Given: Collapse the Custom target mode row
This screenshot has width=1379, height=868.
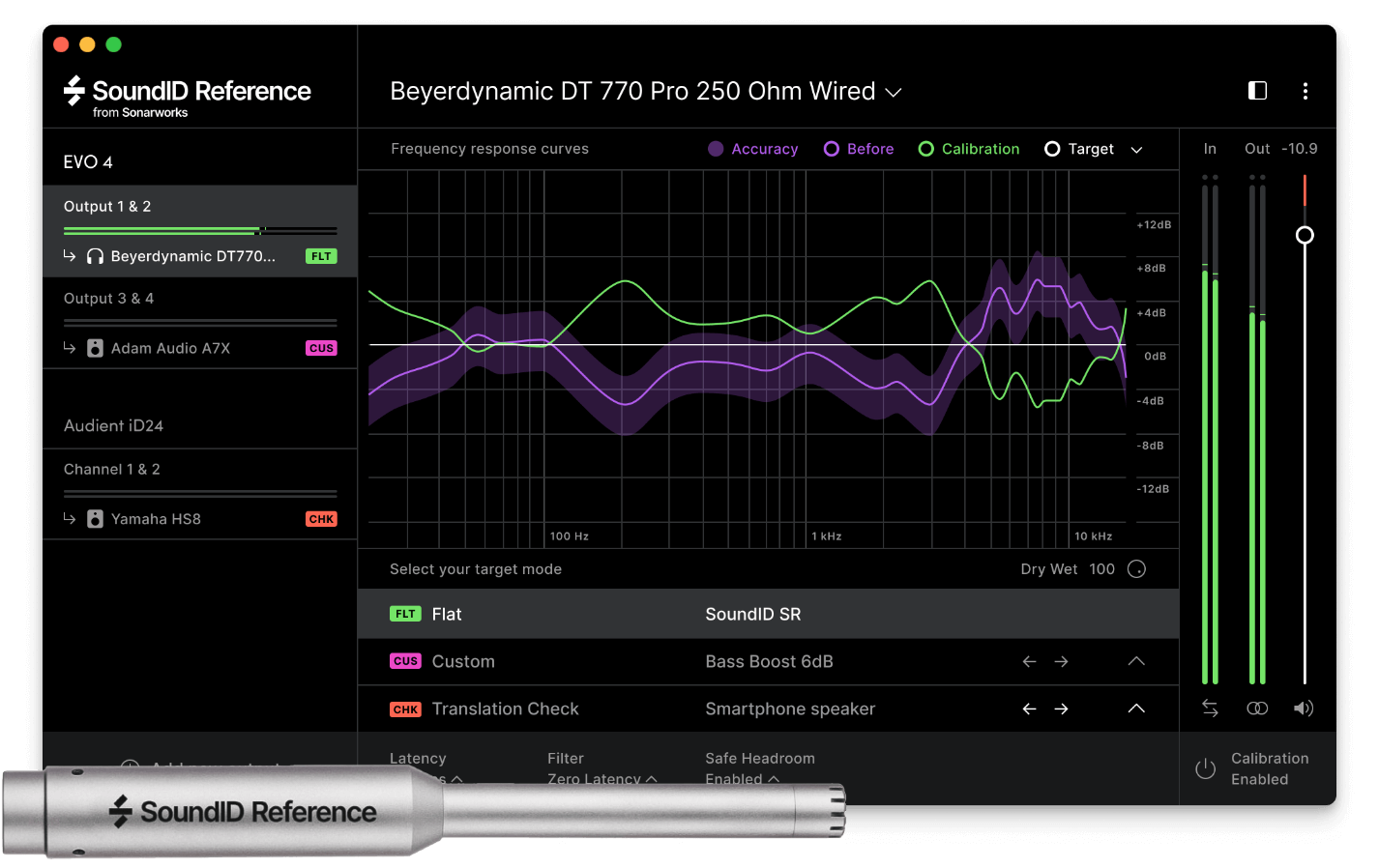Looking at the screenshot, I should tap(1136, 661).
